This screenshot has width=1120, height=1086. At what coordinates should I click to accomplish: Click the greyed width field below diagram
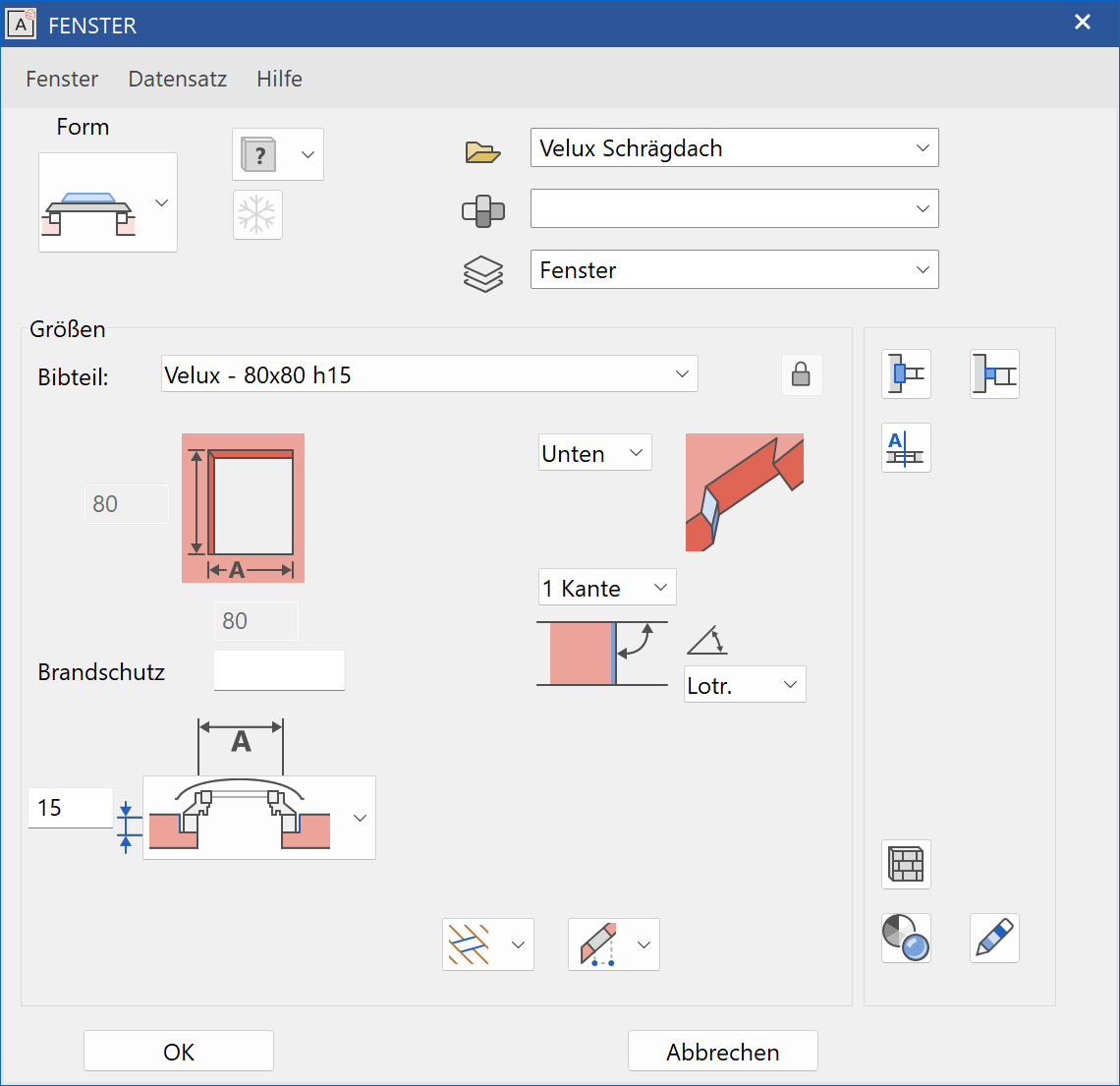[255, 621]
